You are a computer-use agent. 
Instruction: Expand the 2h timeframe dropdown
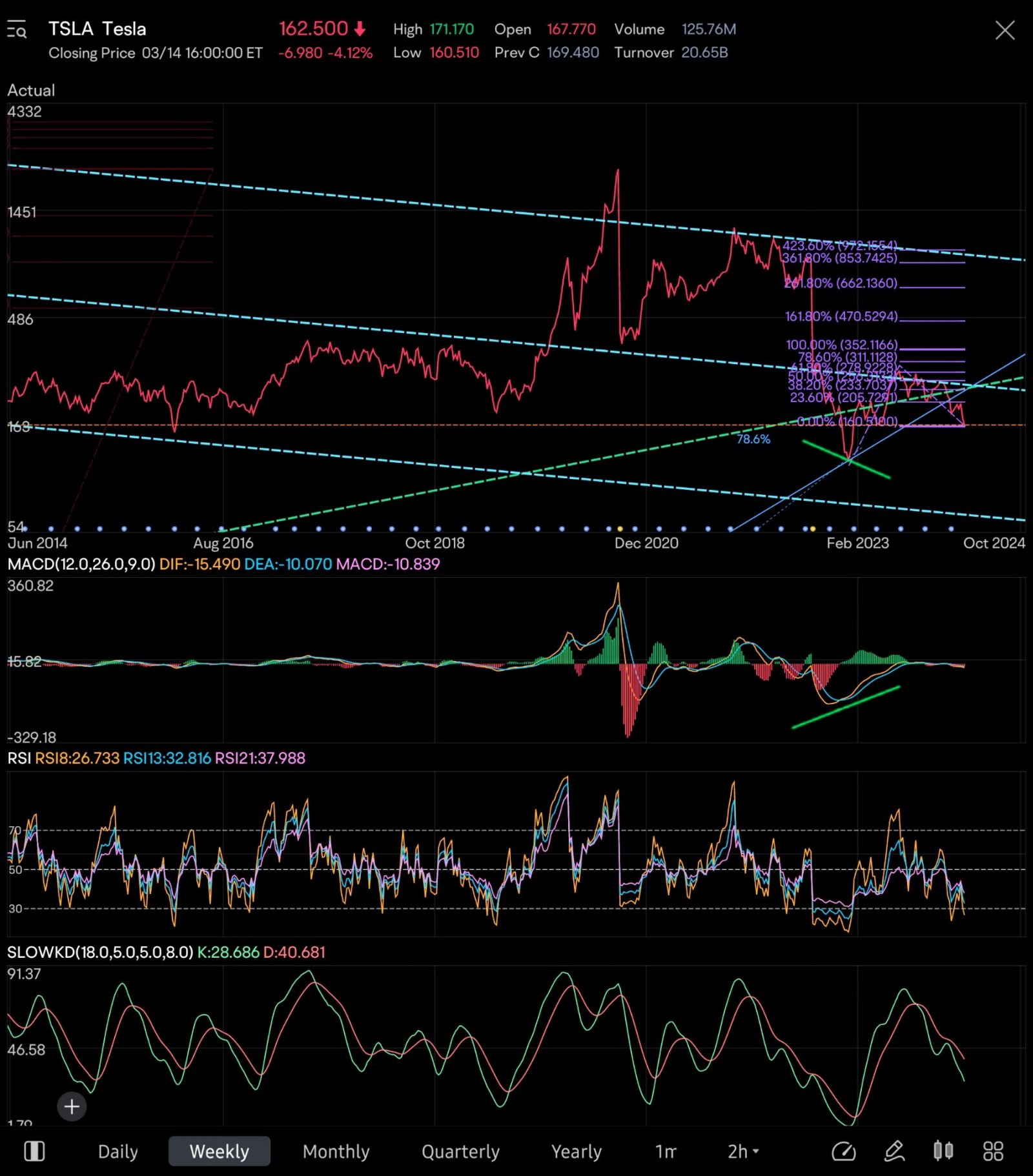click(743, 1151)
